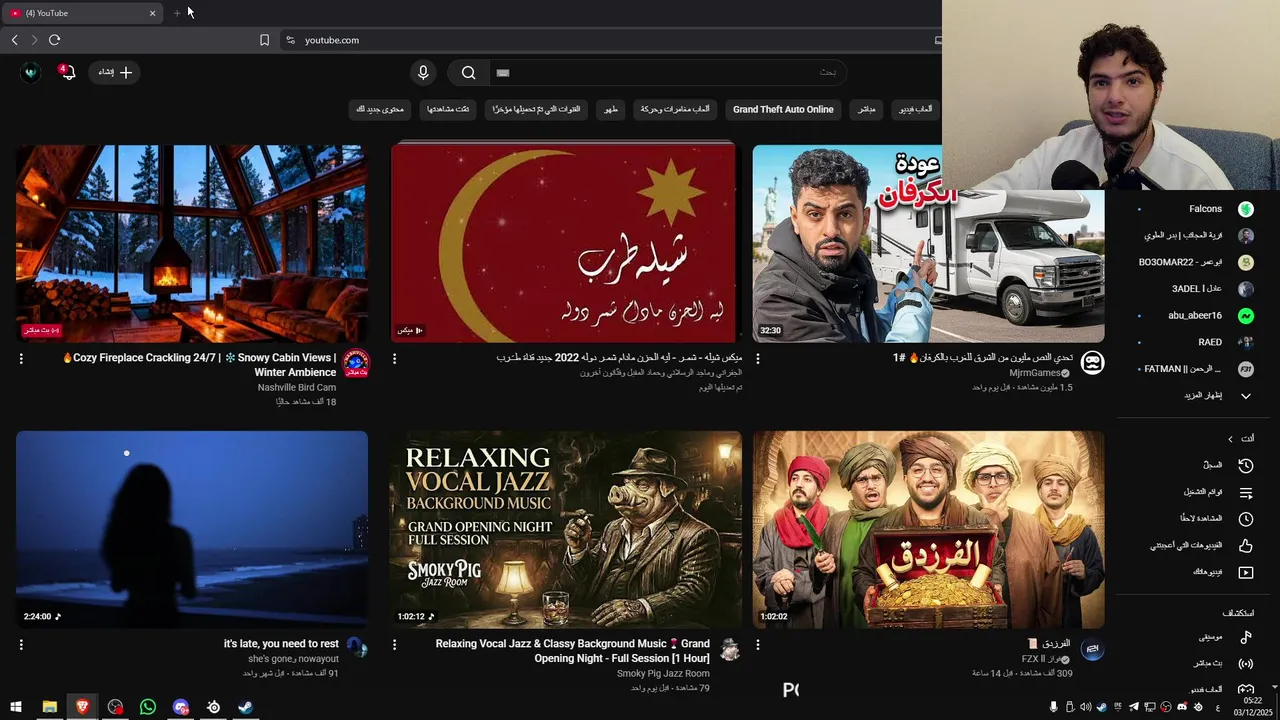The height and width of the screenshot is (720, 1280).
Task: Open more options for شيله mix
Action: [394, 358]
